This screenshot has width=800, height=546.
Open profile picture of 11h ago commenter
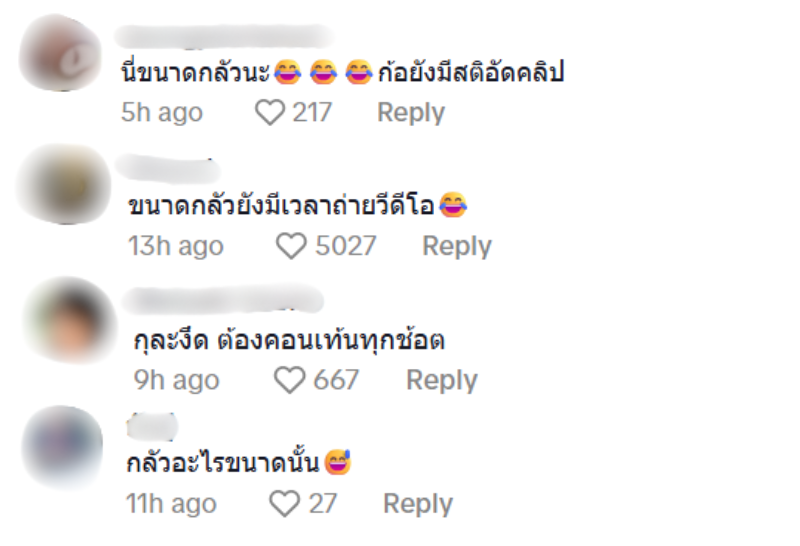(x=64, y=447)
